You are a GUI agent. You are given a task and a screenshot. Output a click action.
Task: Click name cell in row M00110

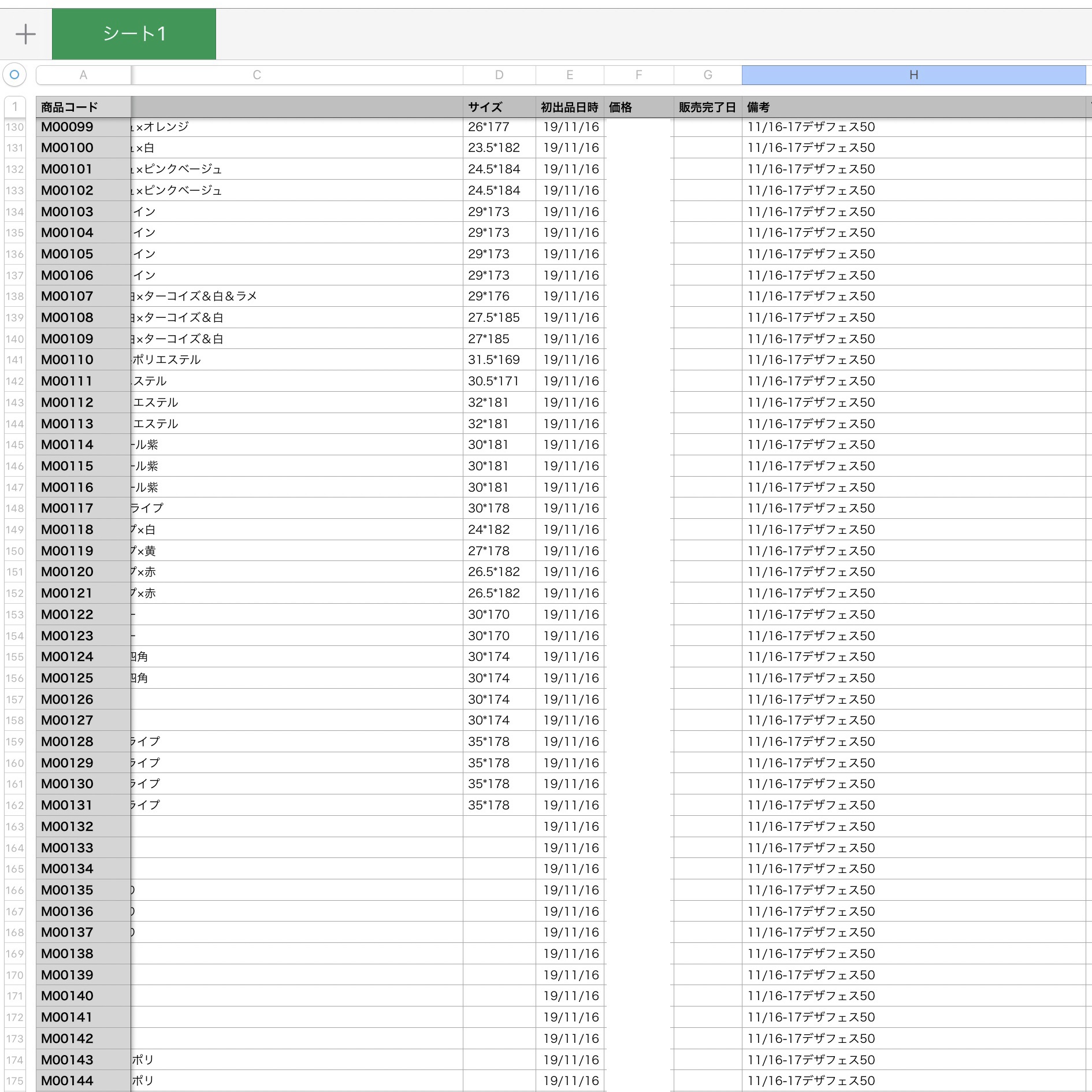tap(297, 360)
